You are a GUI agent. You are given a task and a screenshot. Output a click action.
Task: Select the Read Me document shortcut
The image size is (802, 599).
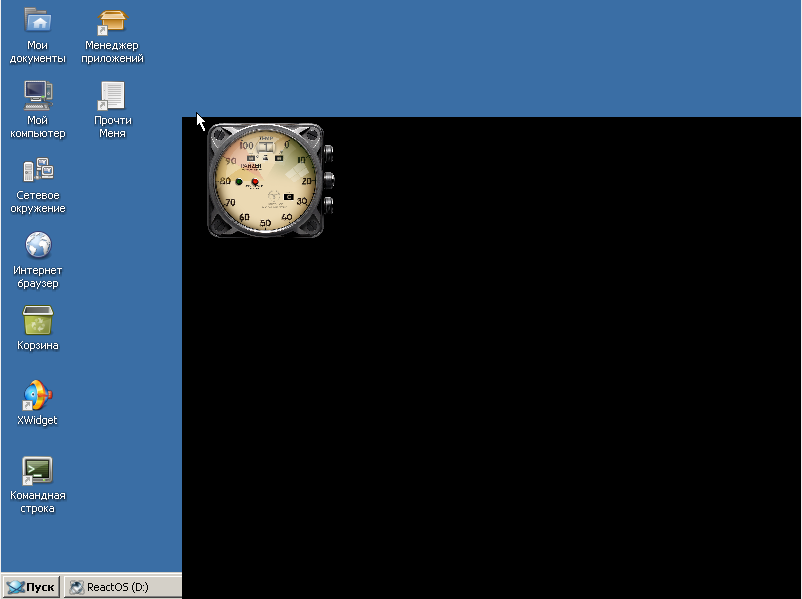pos(112,95)
